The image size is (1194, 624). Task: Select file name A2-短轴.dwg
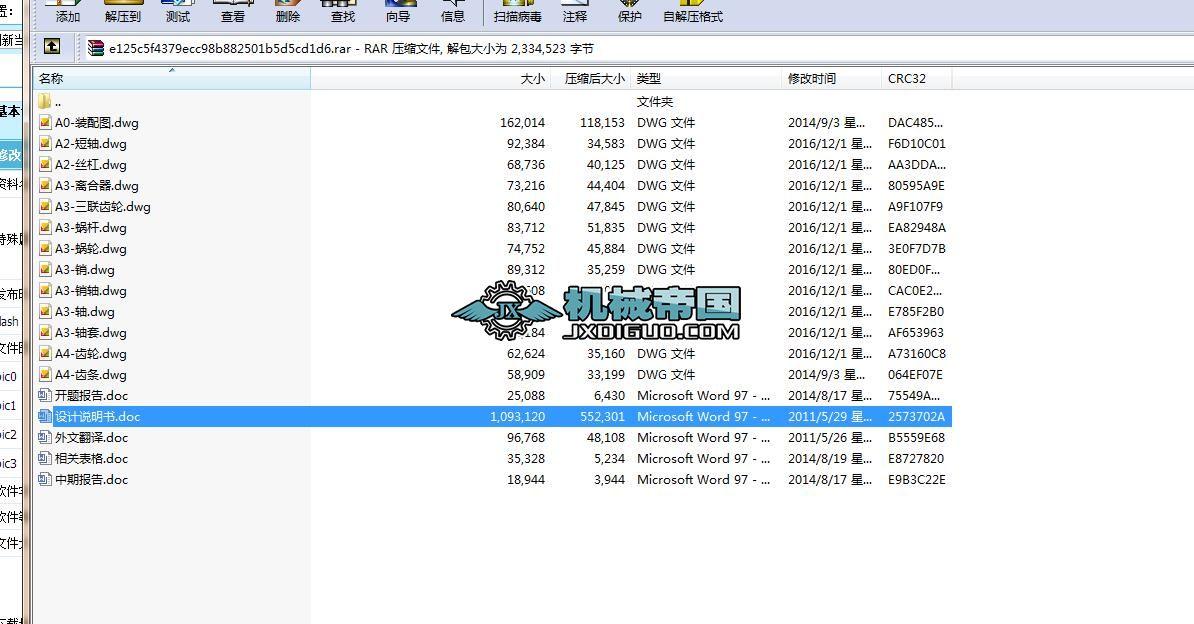tap(91, 143)
